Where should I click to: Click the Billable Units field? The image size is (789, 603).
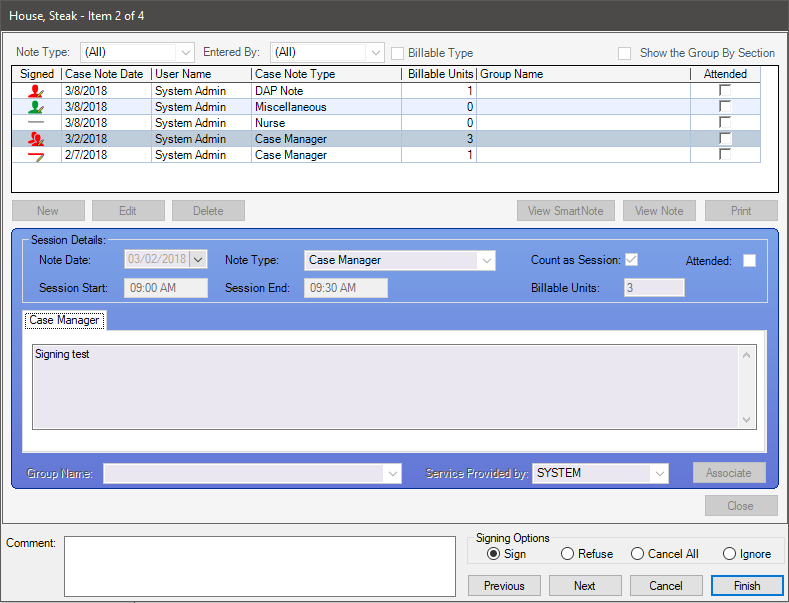coord(654,288)
